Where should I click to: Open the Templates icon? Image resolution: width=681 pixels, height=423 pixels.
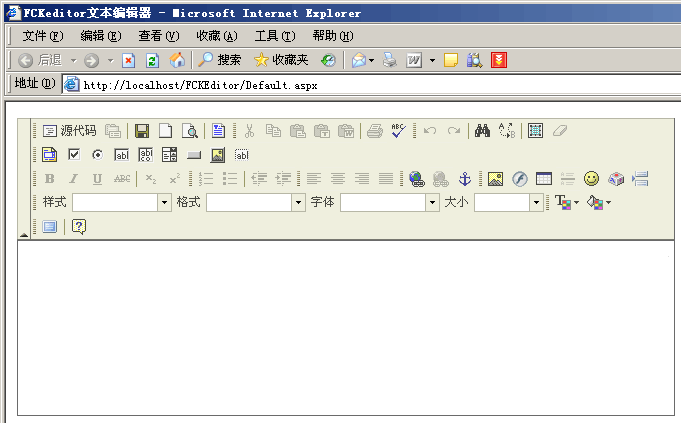click(218, 131)
